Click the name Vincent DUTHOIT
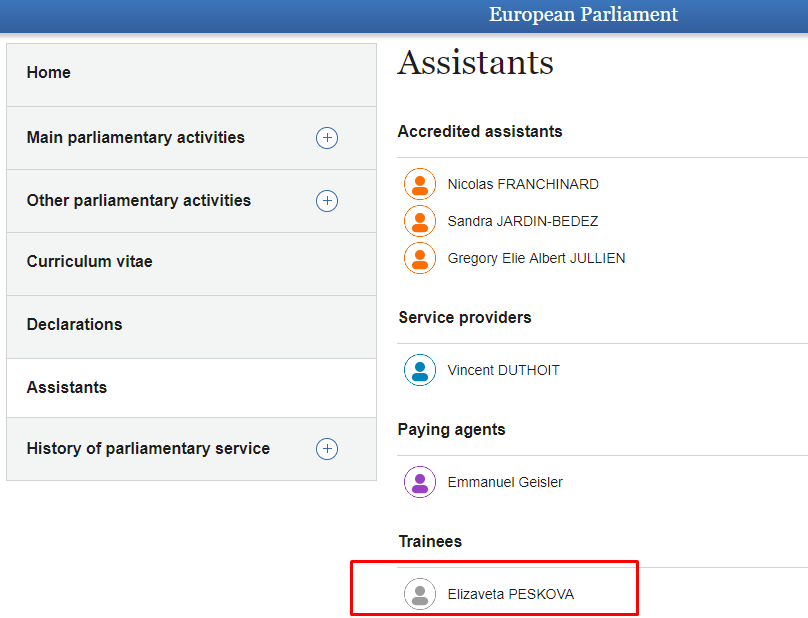 click(504, 370)
